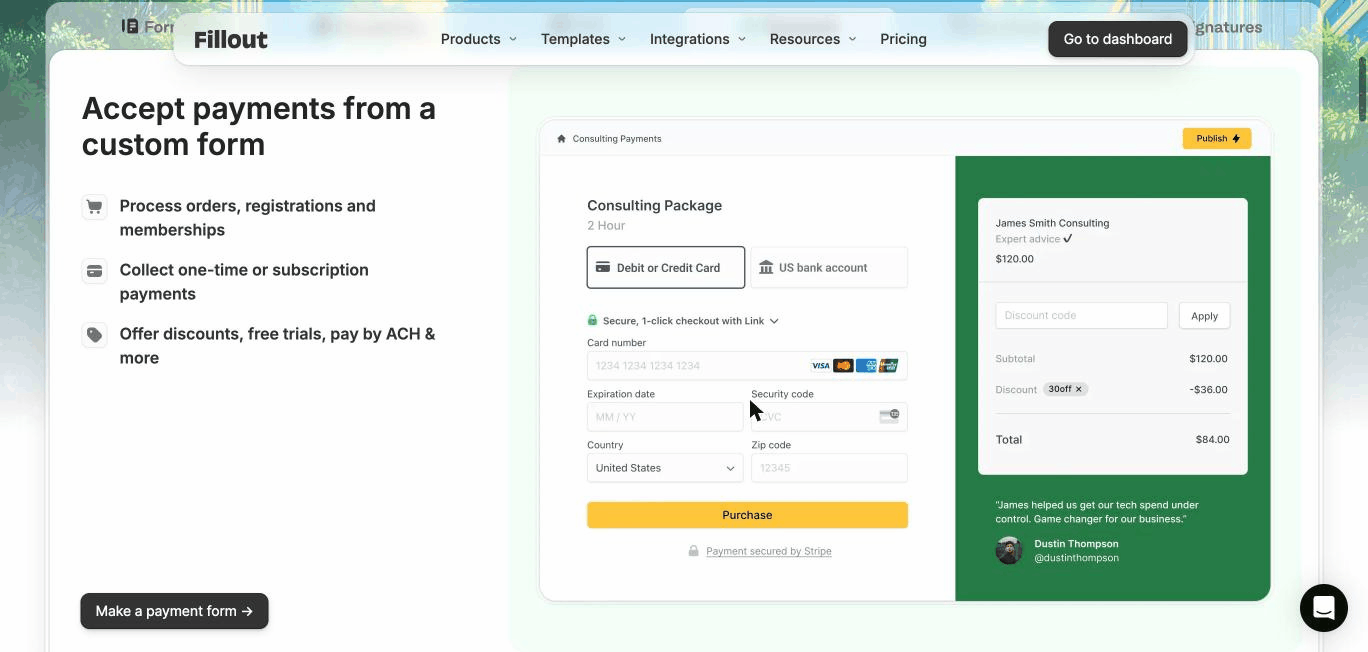1368x652 pixels.
Task: Click the Expiration date field
Action: [665, 417]
